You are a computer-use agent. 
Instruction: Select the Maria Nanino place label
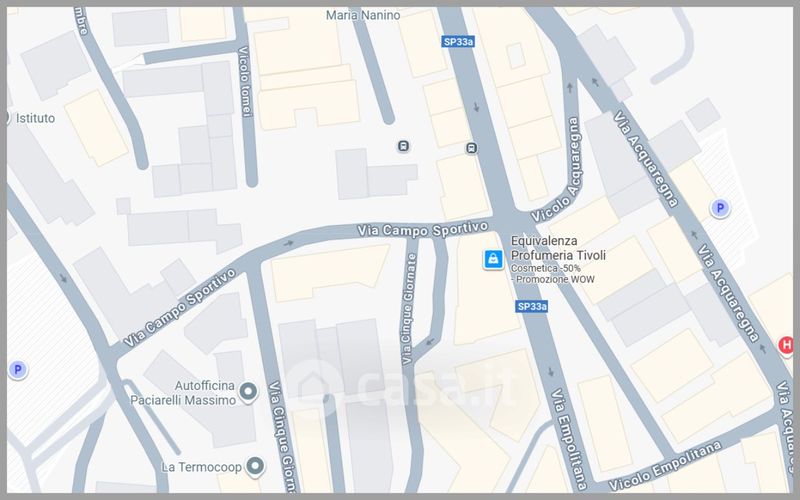365,16
